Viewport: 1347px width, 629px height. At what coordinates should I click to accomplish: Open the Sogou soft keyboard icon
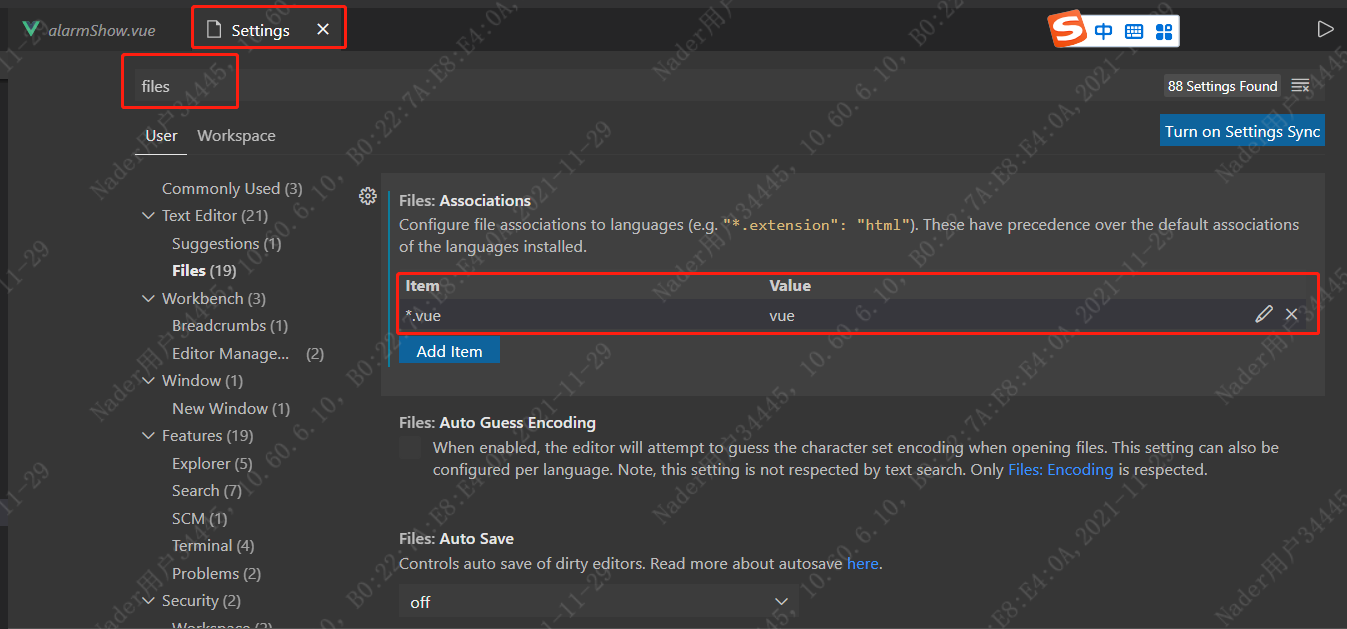coord(1133,31)
